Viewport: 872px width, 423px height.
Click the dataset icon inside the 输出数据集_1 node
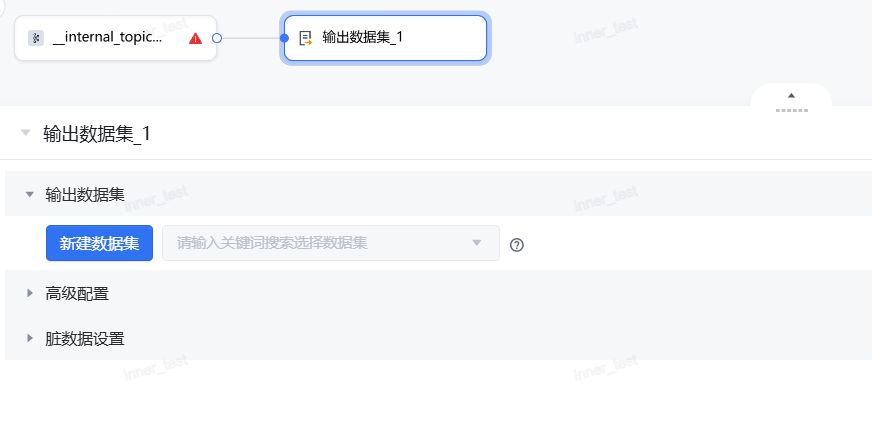[x=306, y=38]
